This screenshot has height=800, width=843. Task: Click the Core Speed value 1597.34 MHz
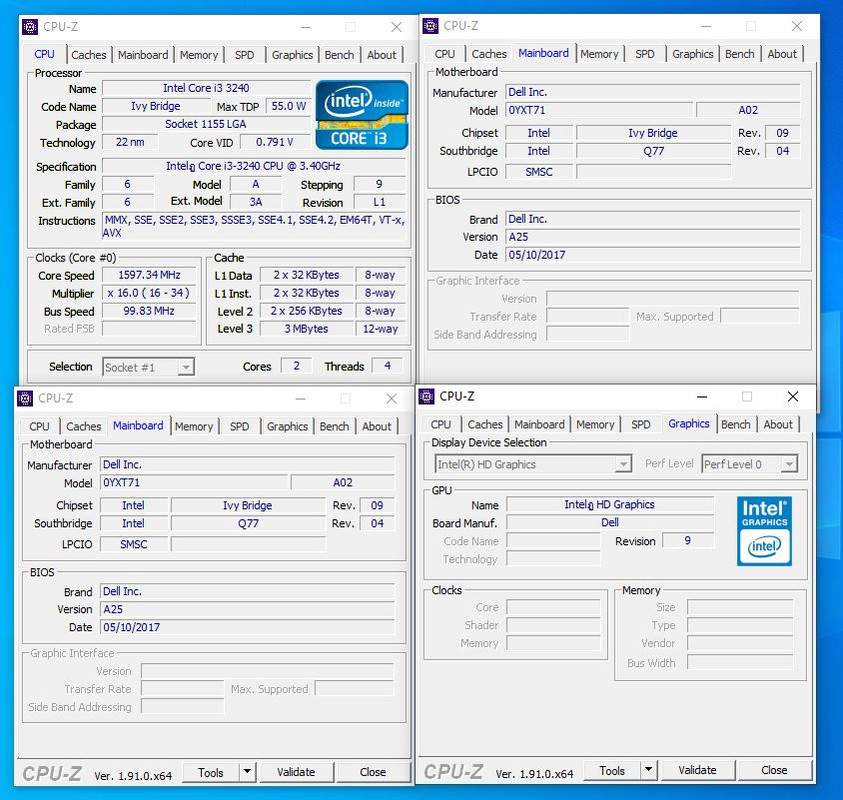pyautogui.click(x=149, y=275)
